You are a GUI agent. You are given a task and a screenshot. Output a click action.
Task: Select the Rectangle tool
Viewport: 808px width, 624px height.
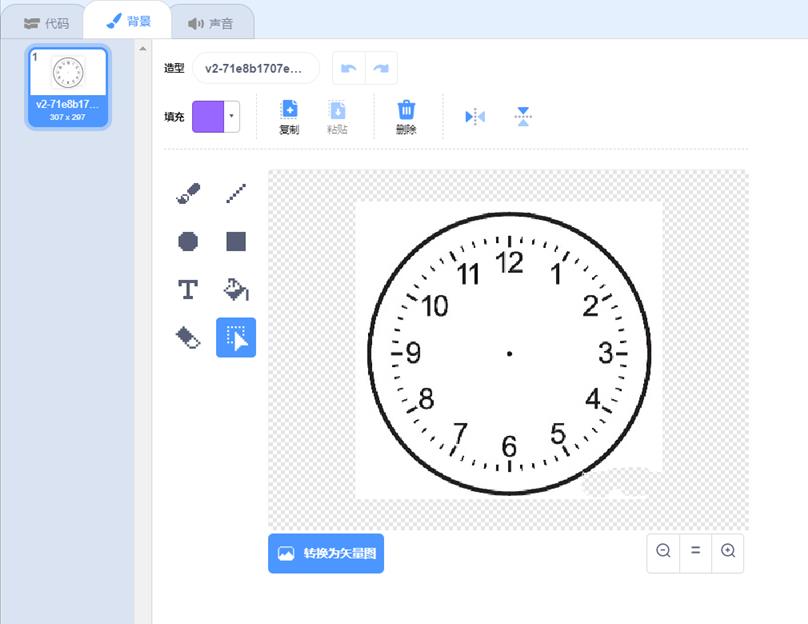tap(236, 240)
